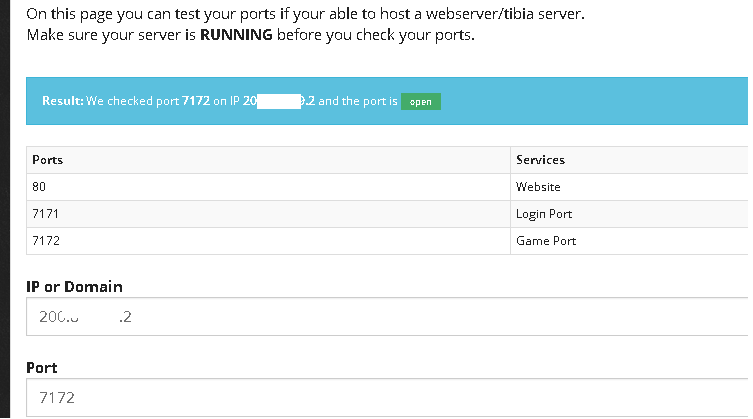Click the IP or Domain input field
Screen dimensions: 753x419
pos(387,316)
